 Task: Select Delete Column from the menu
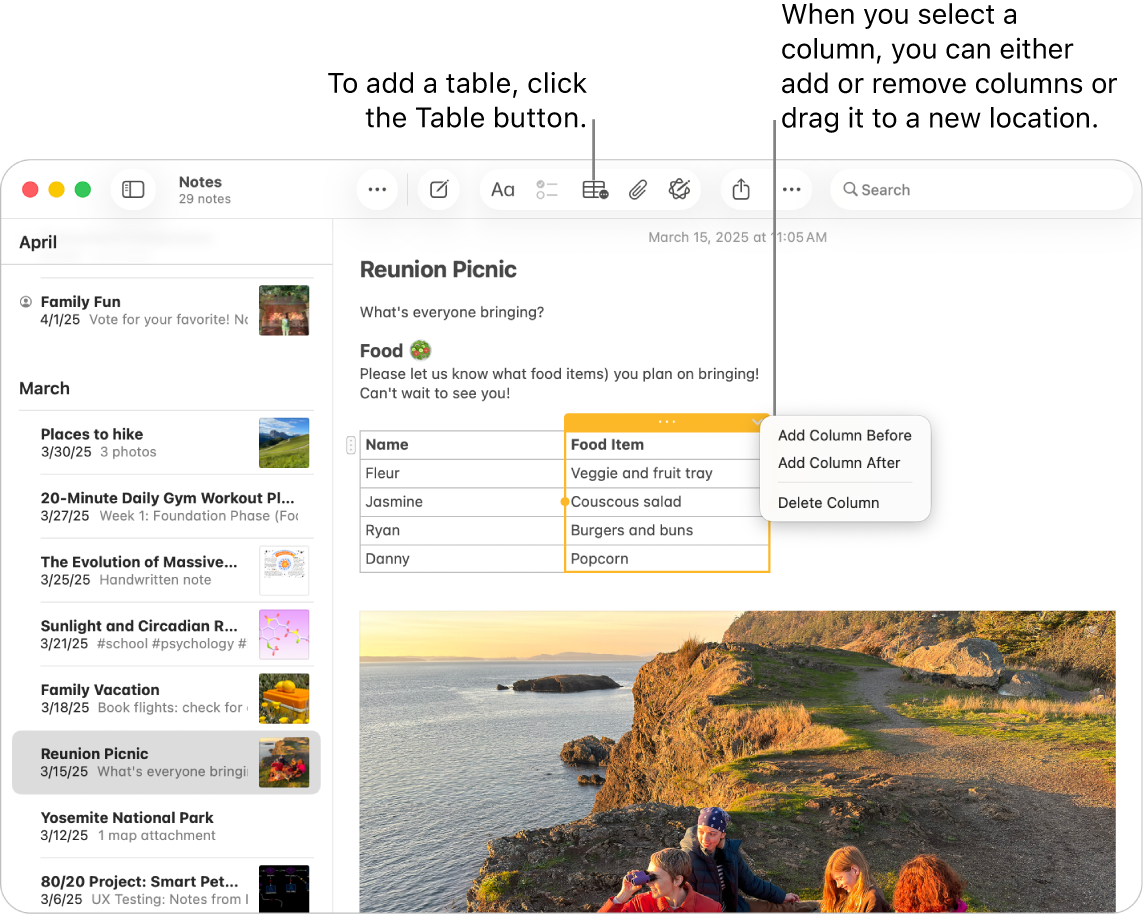click(826, 502)
